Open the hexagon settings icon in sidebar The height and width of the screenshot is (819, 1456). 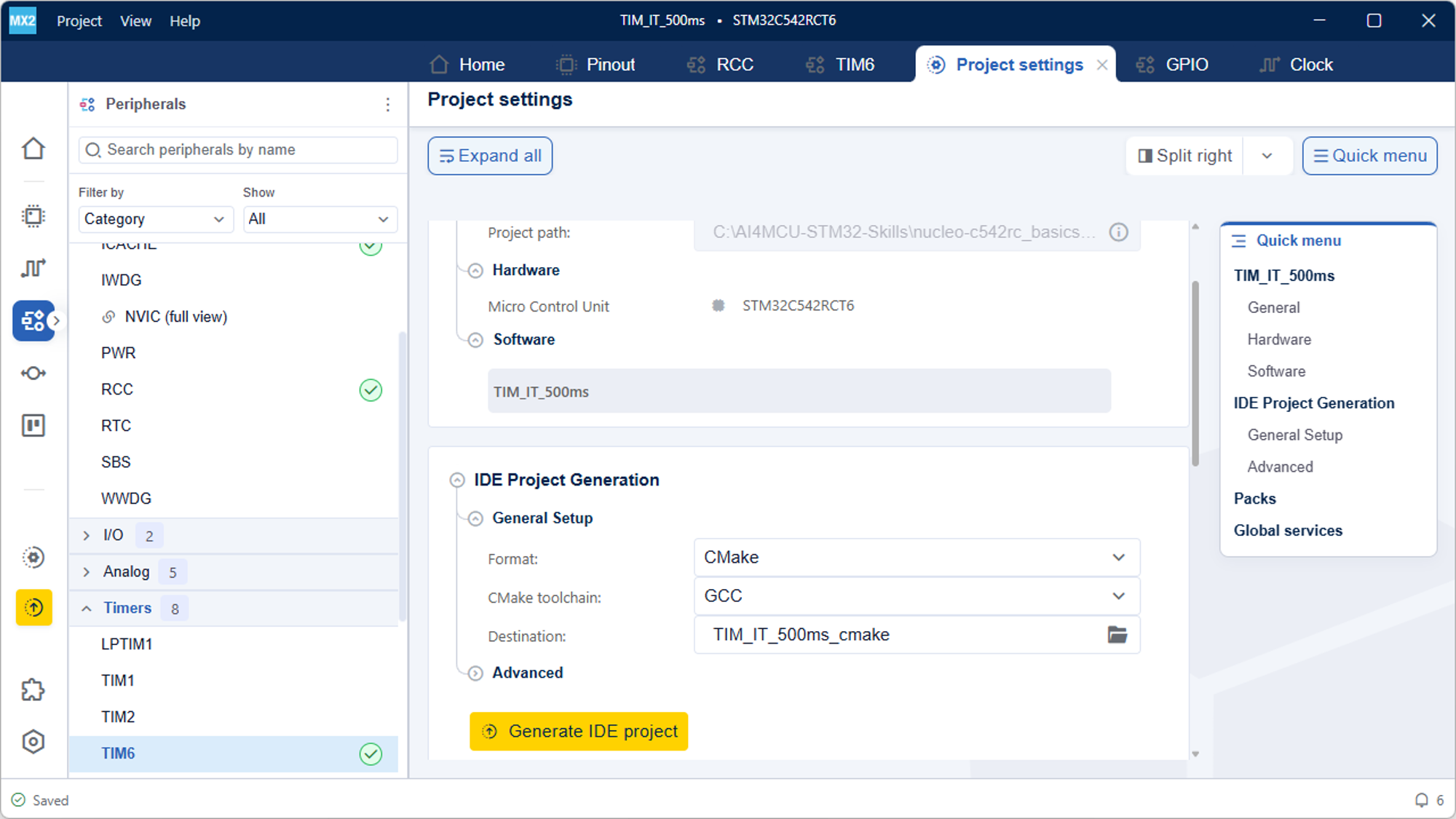pos(33,742)
